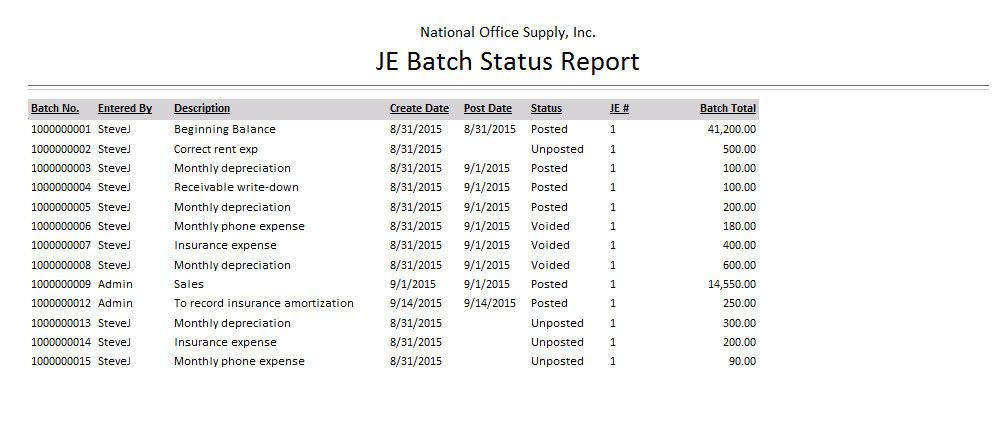
Task: Click the Entered By column header
Action: [x=125, y=108]
